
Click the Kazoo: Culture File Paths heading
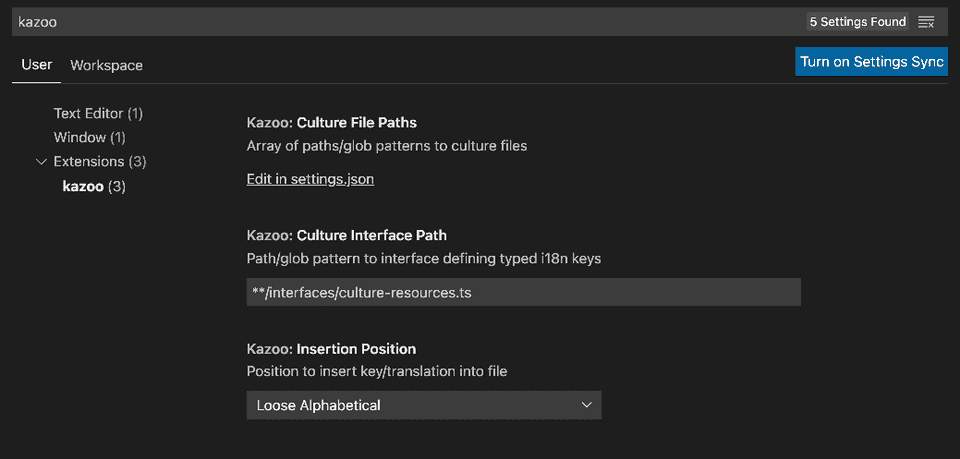click(x=332, y=123)
